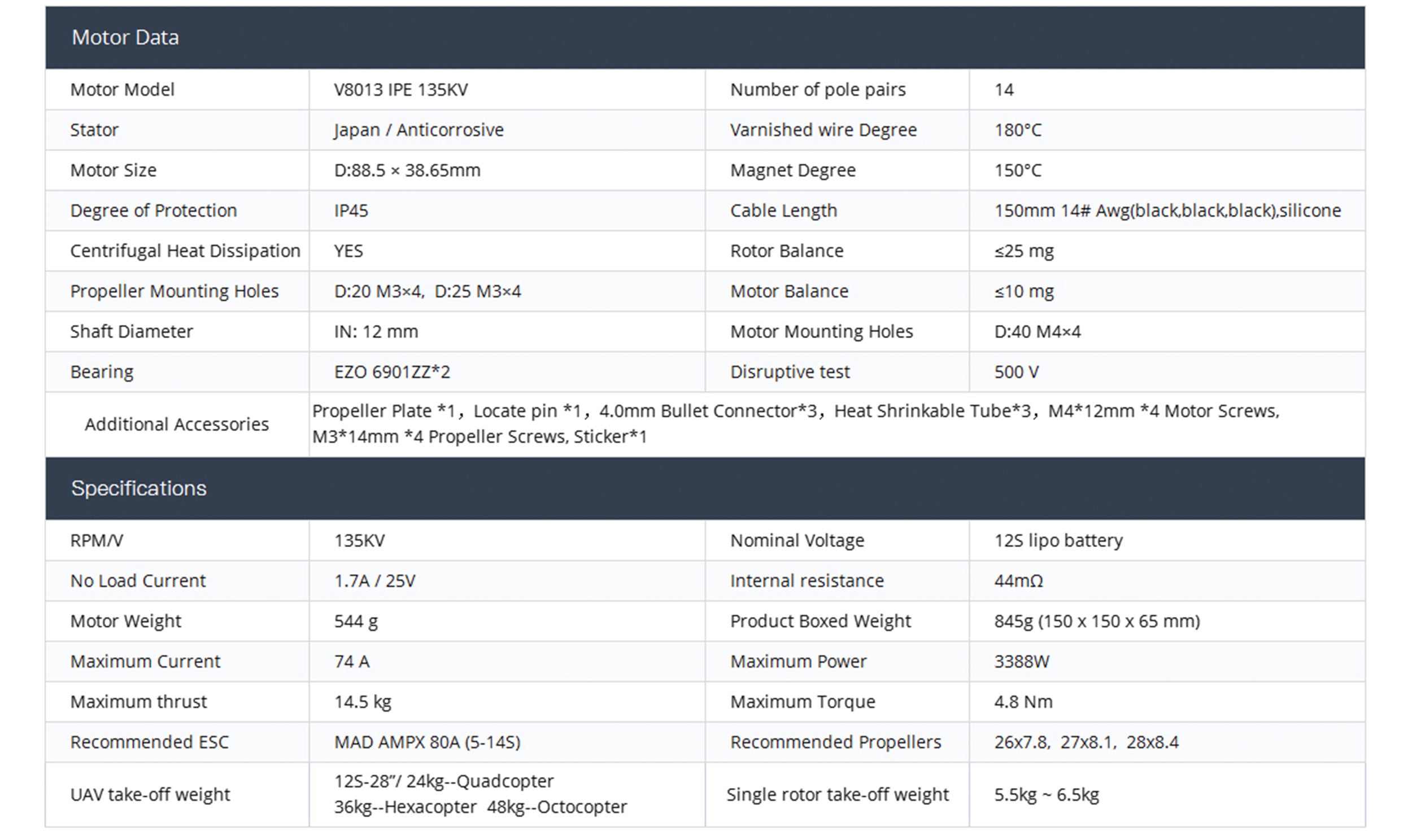1412x840 pixels.
Task: Select the 5.5kg ~ 6.5kg take-off weight
Action: click(x=1046, y=795)
